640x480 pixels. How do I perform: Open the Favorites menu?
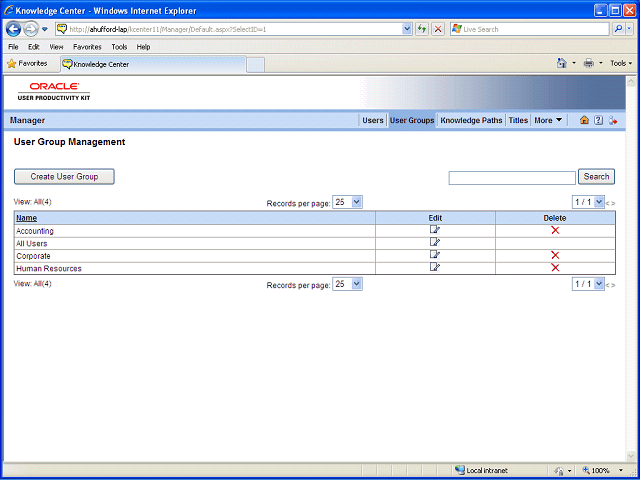coord(87,47)
